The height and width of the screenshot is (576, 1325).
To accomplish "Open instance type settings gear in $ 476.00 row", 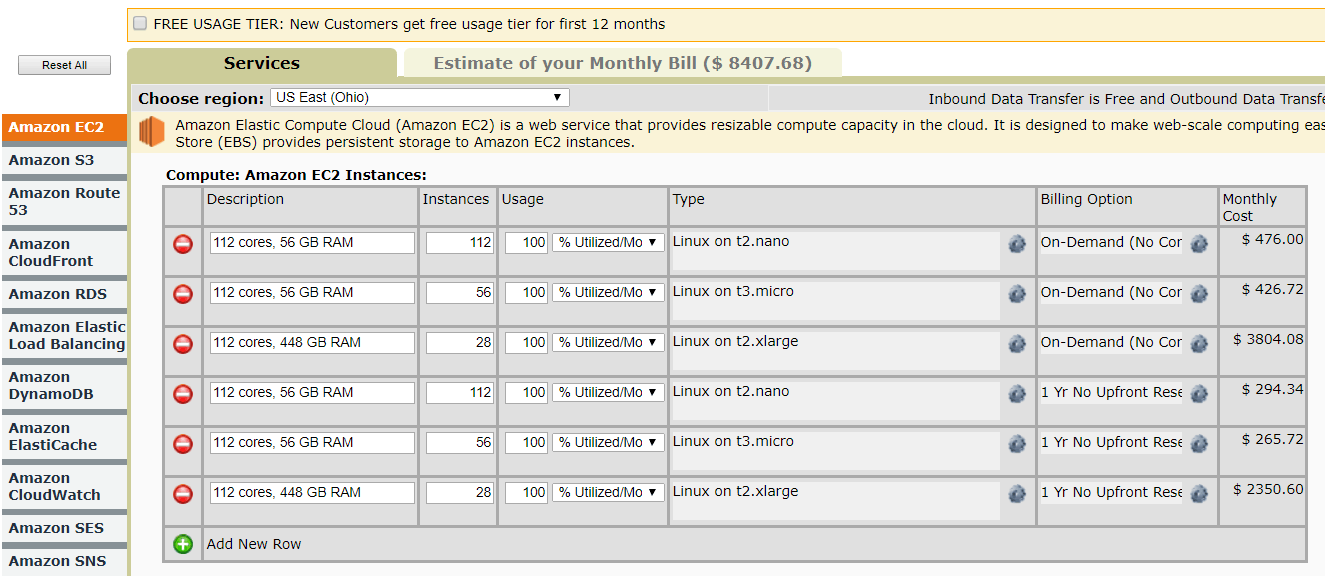I will 1017,244.
